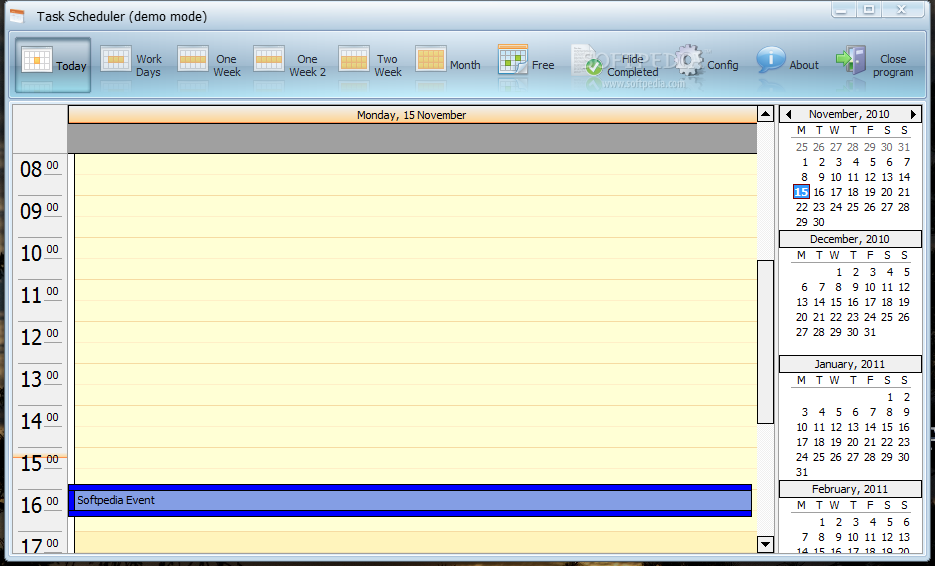
Task: Go to next month in mini calendar
Action: click(x=913, y=115)
